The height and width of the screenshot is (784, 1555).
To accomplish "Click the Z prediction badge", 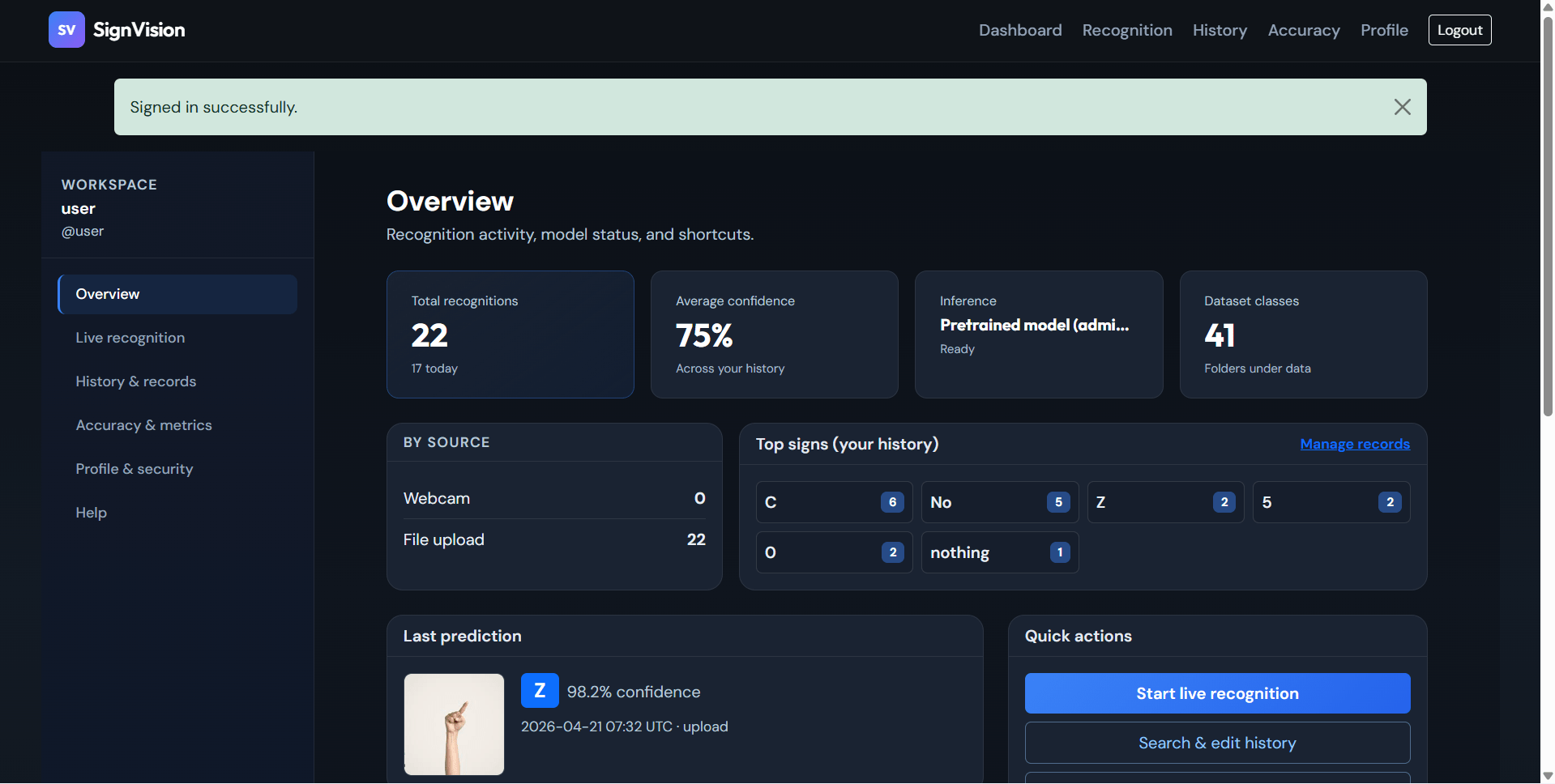I will pos(540,691).
